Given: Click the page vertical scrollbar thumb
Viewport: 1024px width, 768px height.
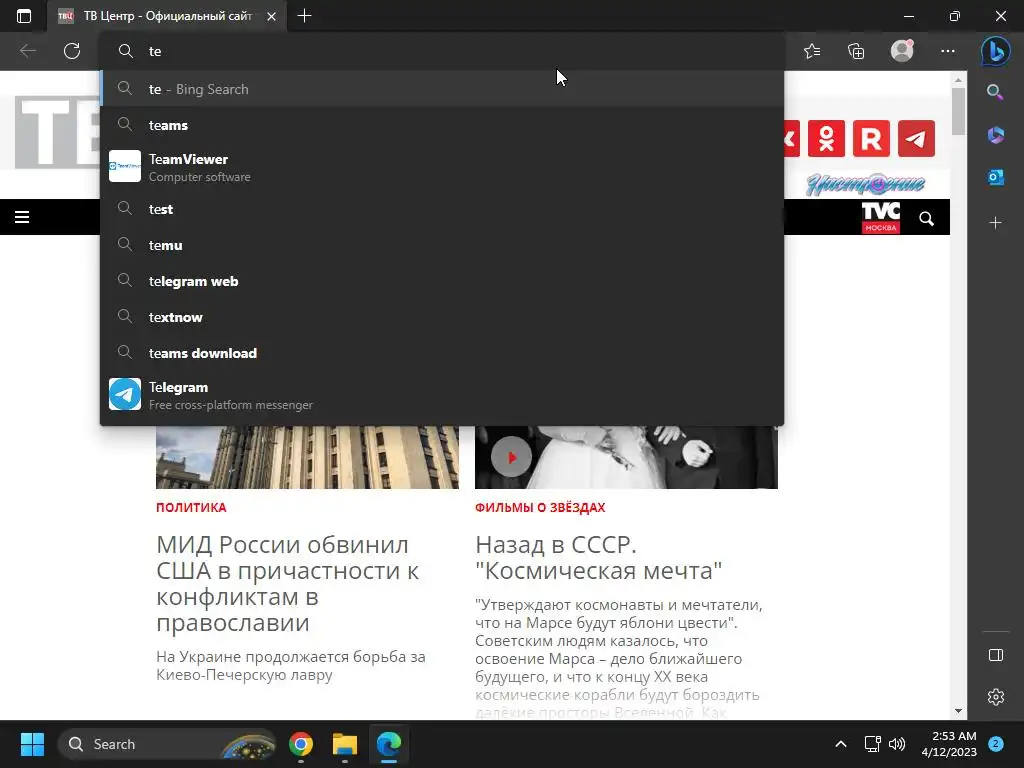Looking at the screenshot, I should click(x=958, y=111).
